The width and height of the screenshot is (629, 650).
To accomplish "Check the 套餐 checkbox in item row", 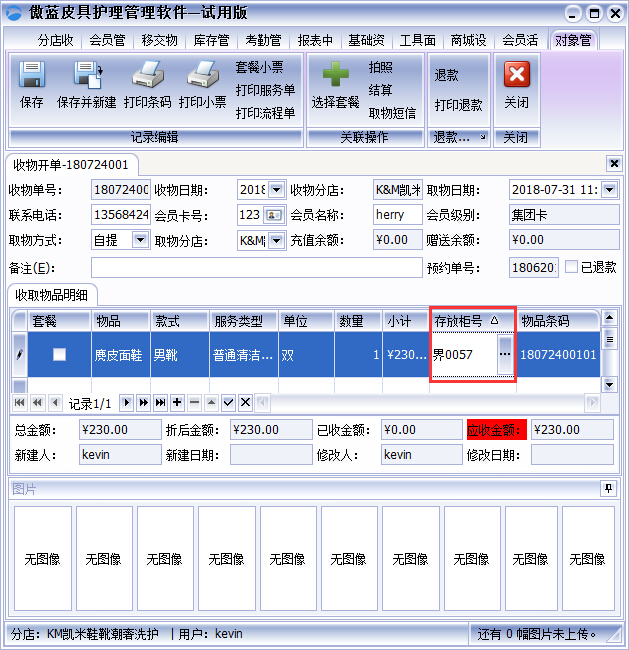I will [60, 354].
